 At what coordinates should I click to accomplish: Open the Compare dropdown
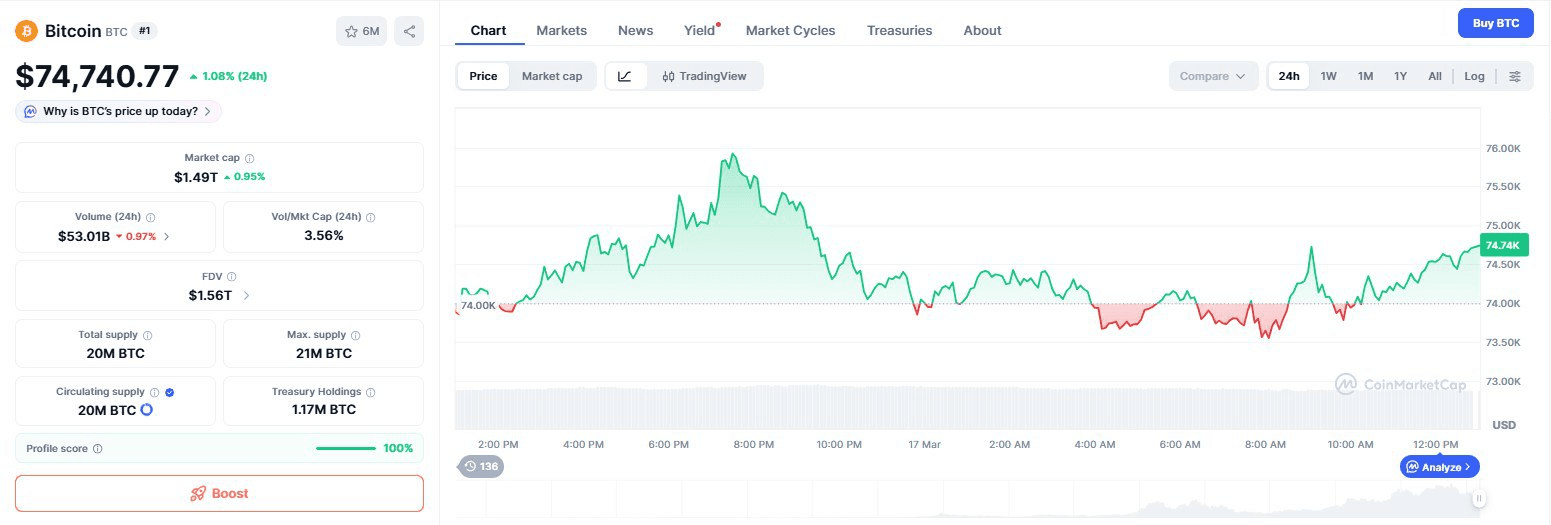[x=1213, y=76]
